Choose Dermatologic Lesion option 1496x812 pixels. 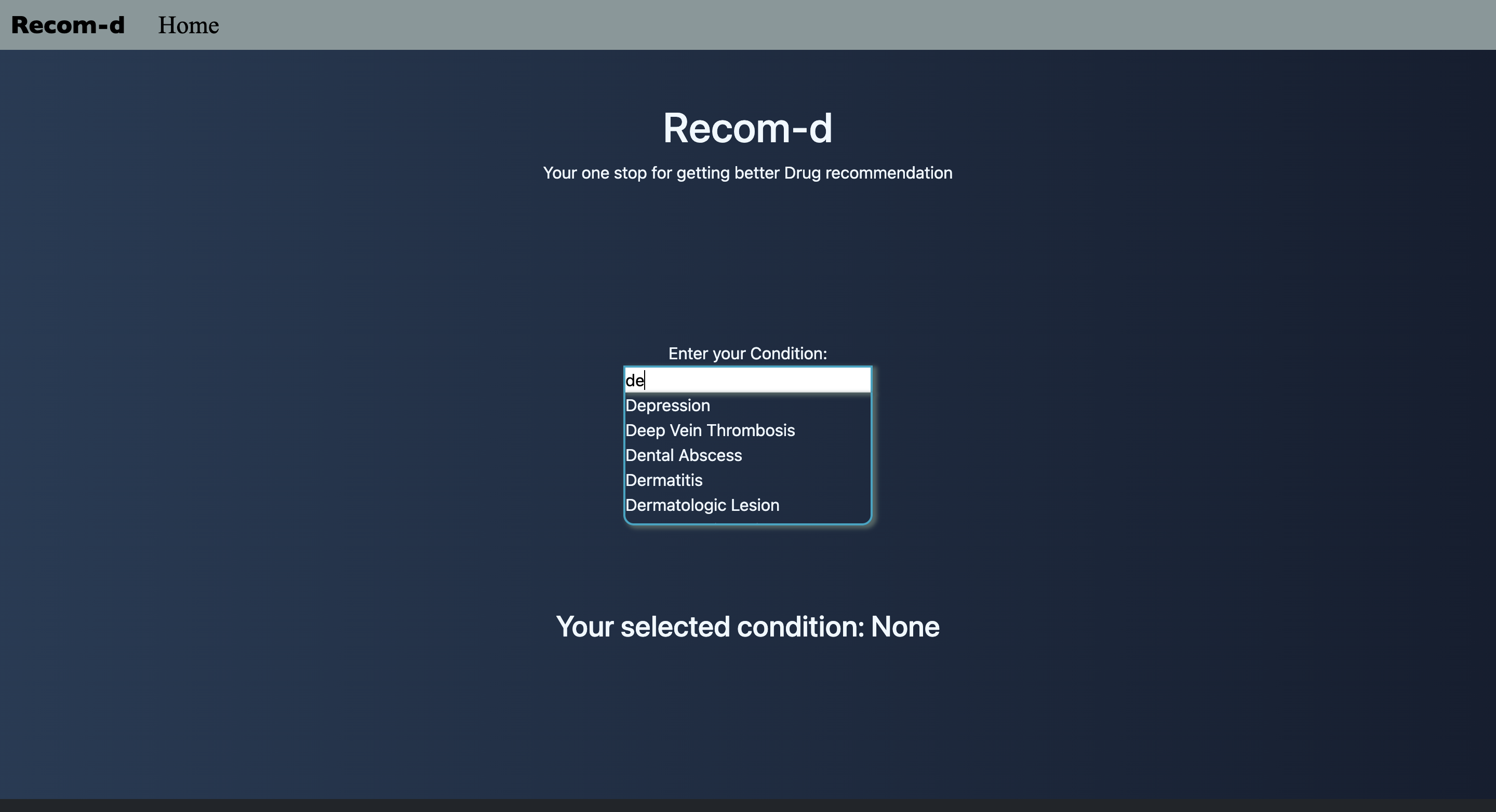pyautogui.click(x=702, y=505)
